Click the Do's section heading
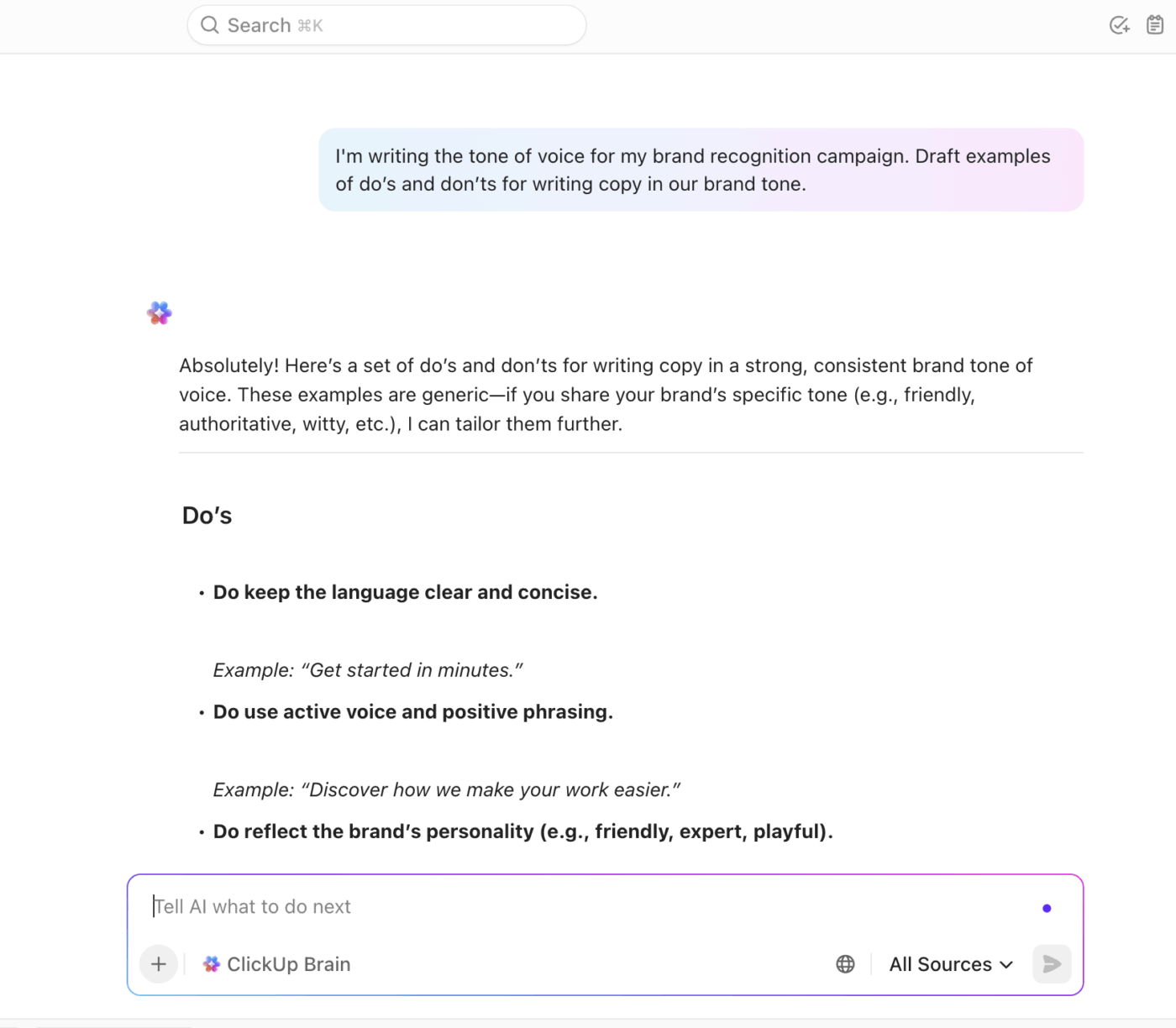1176x1028 pixels. point(207,516)
